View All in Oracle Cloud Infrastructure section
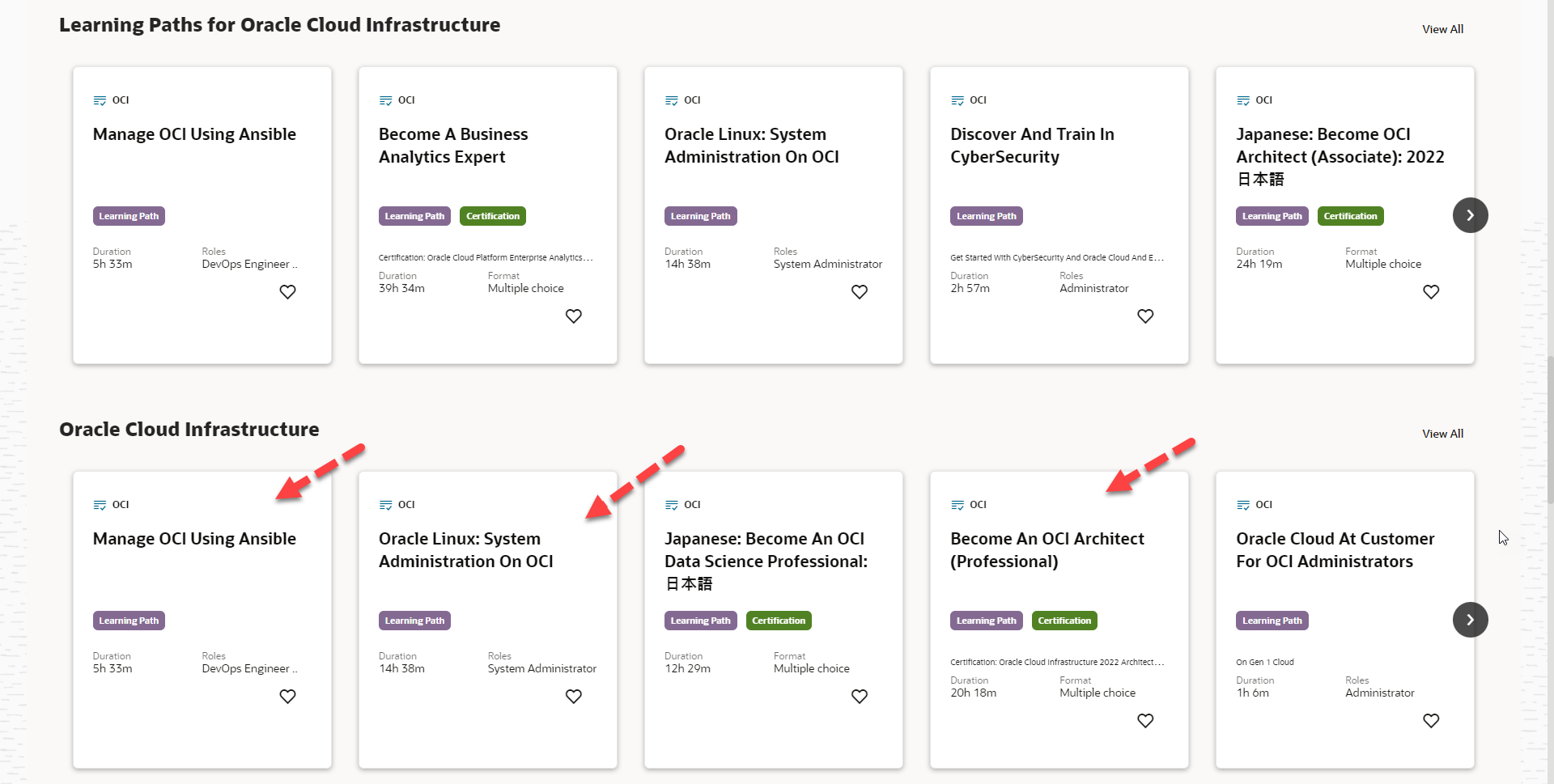The width and height of the screenshot is (1554, 784). tap(1442, 434)
